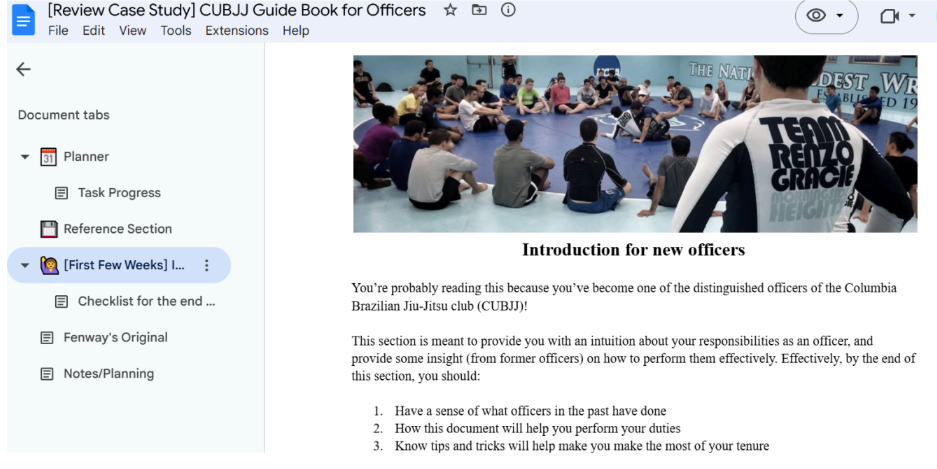937x469 pixels.
Task: Close tabs panel with back arrow
Action: (23, 69)
